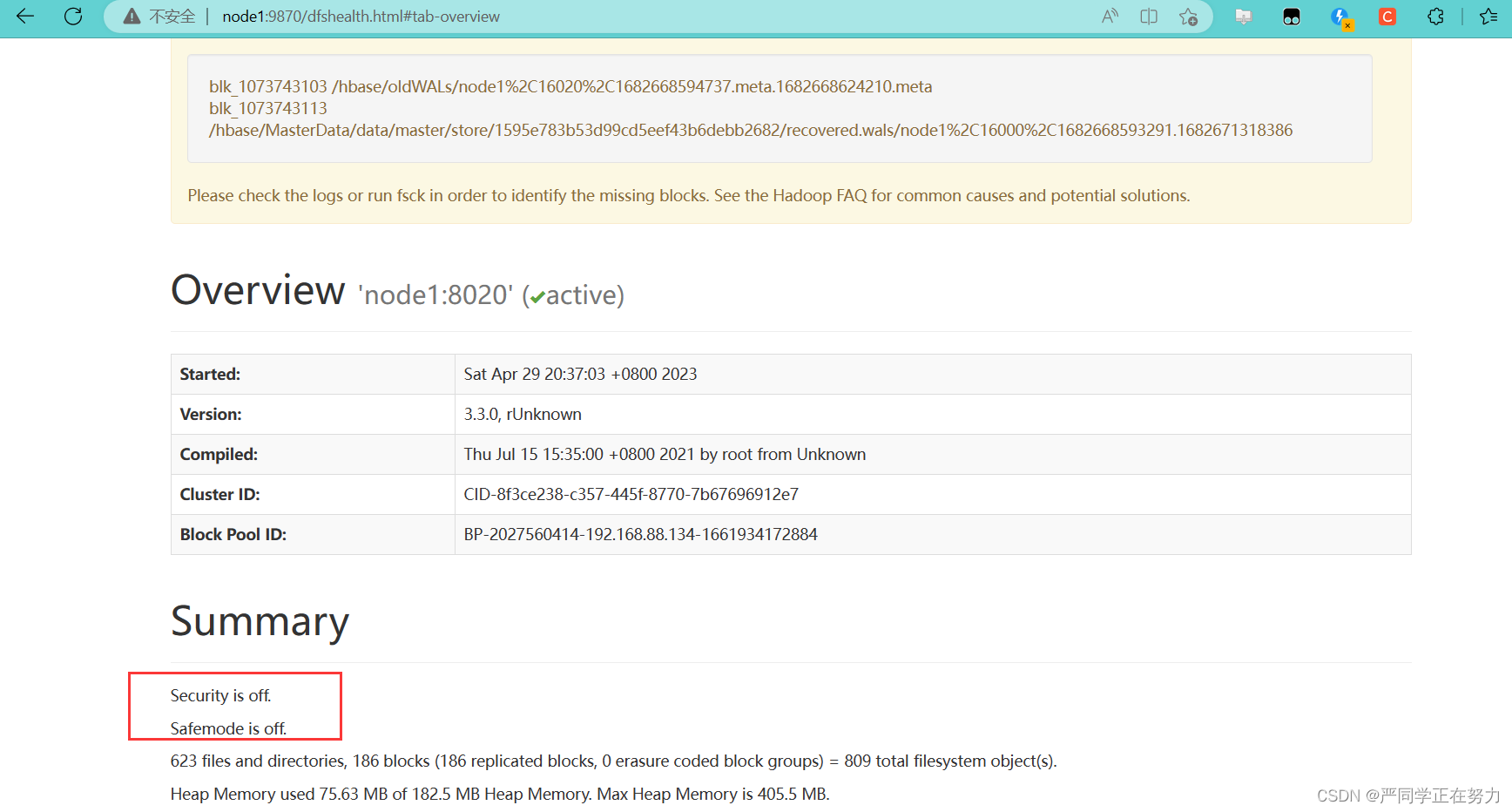Select the 'Security is off' text

[220, 695]
